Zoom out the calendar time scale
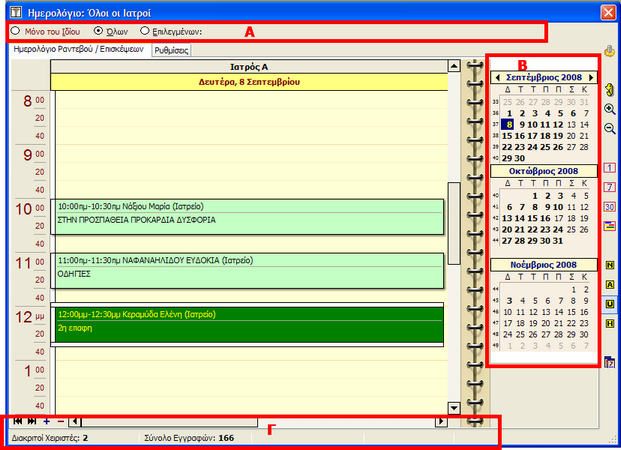Screen dimensions: 621x450 pyautogui.click(x=610, y=128)
